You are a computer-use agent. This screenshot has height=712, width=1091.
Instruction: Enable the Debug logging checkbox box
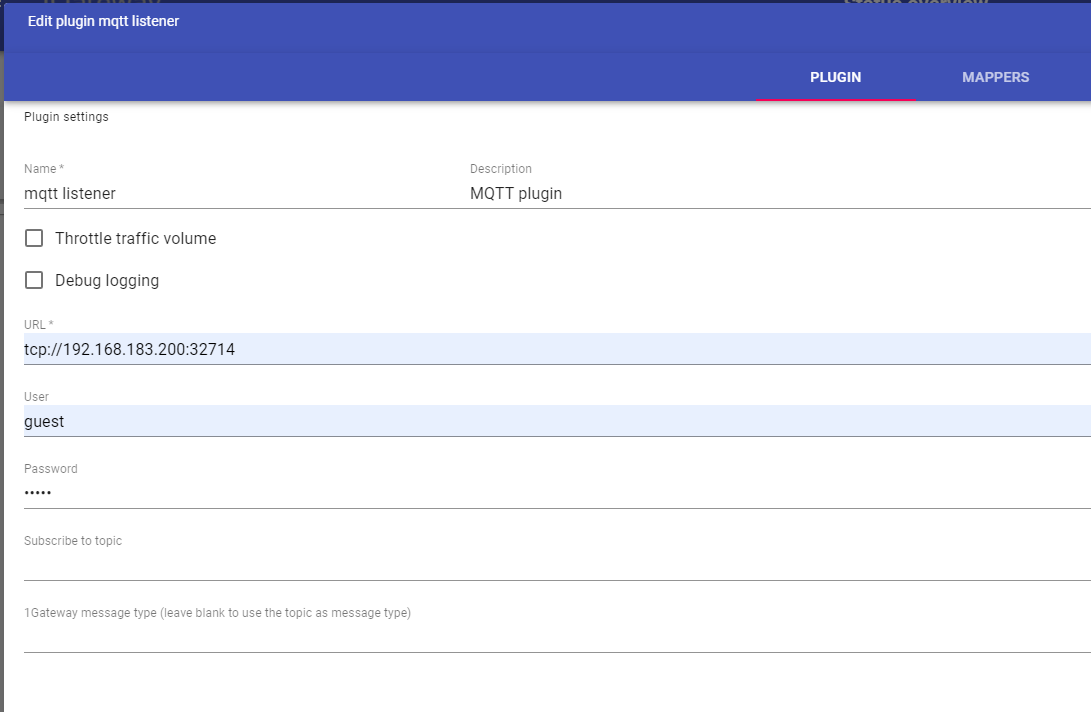(34, 280)
